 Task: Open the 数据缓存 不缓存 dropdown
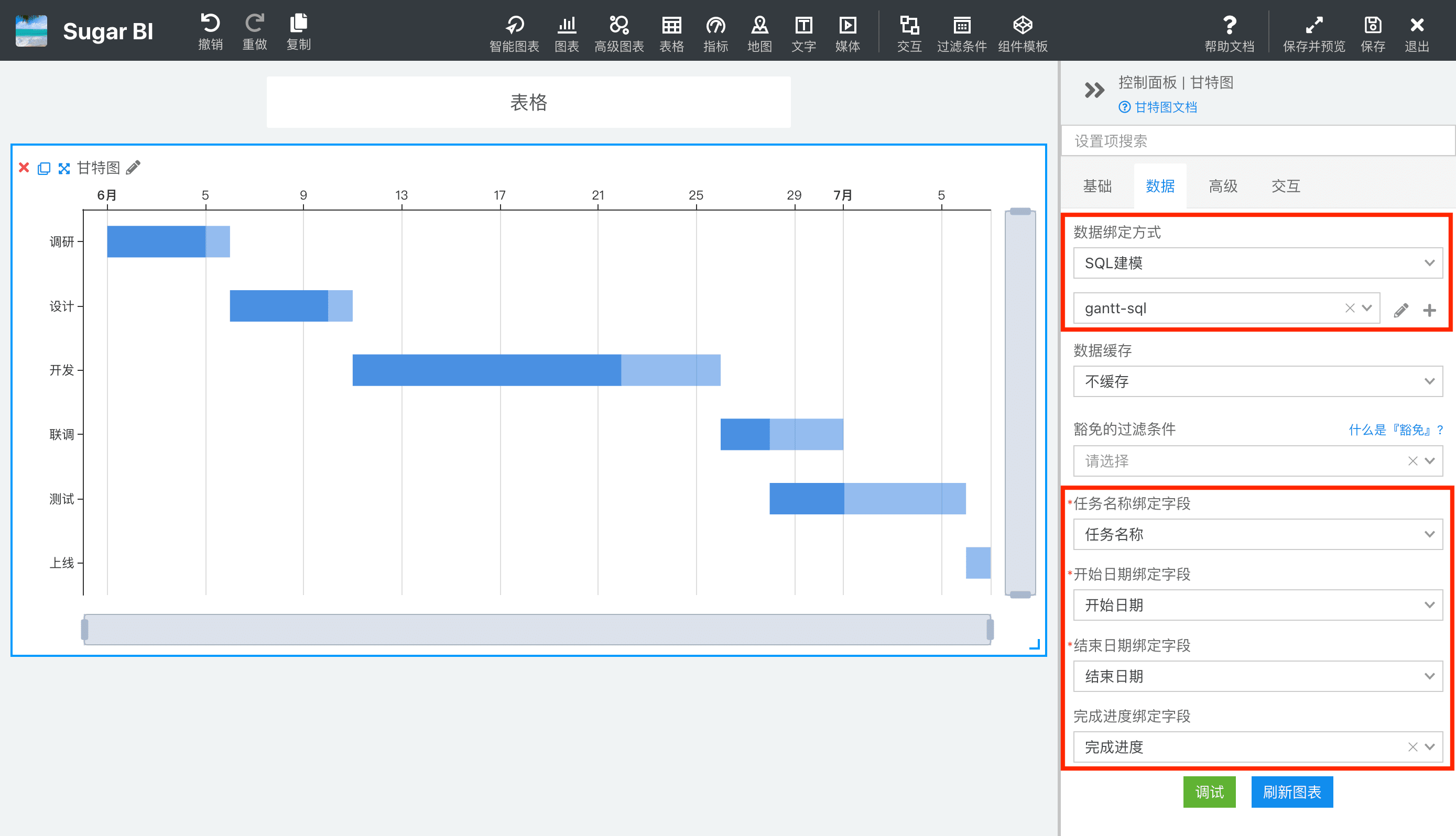click(1258, 381)
